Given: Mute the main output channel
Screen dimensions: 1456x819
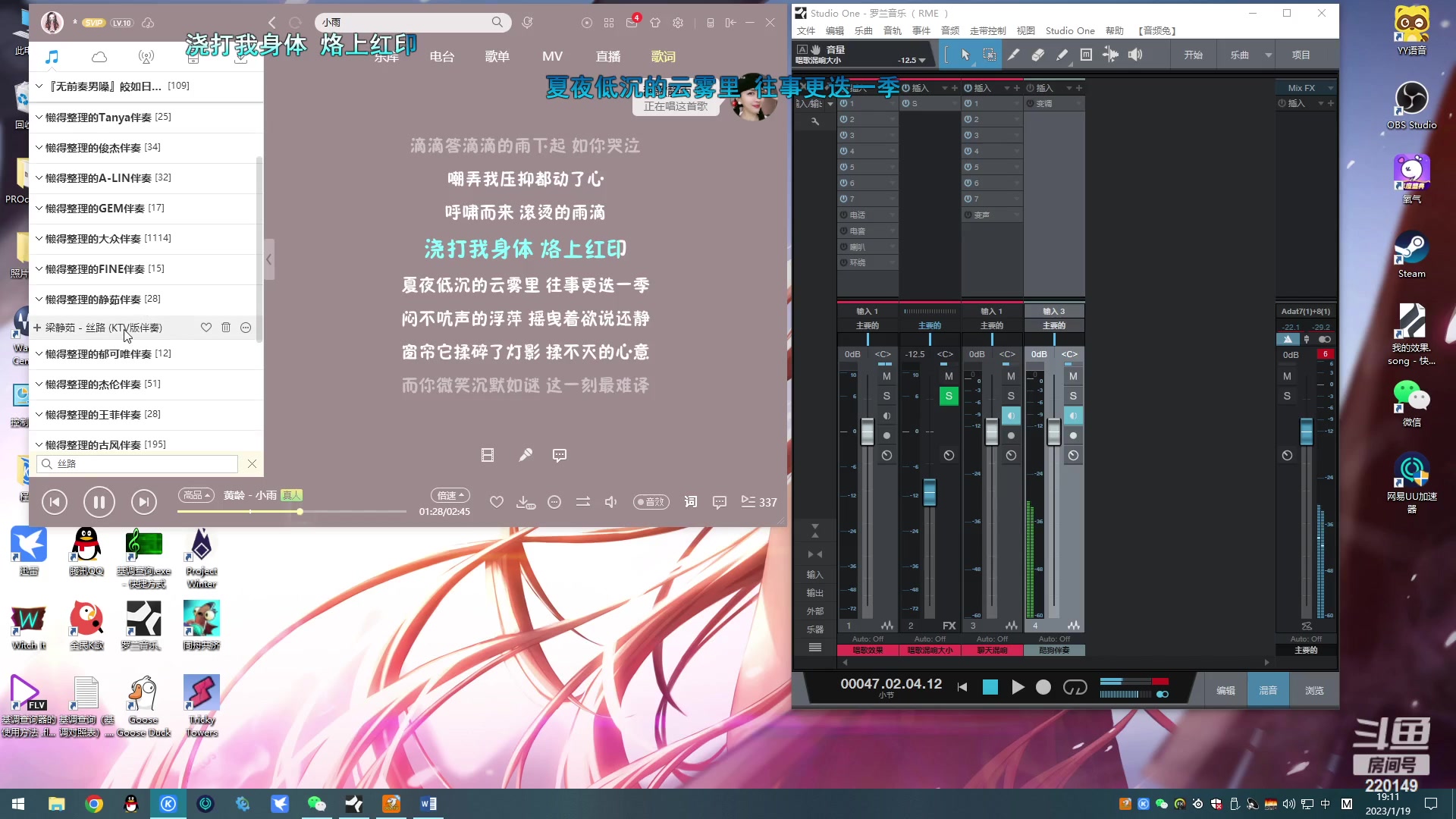Looking at the screenshot, I should (1287, 376).
